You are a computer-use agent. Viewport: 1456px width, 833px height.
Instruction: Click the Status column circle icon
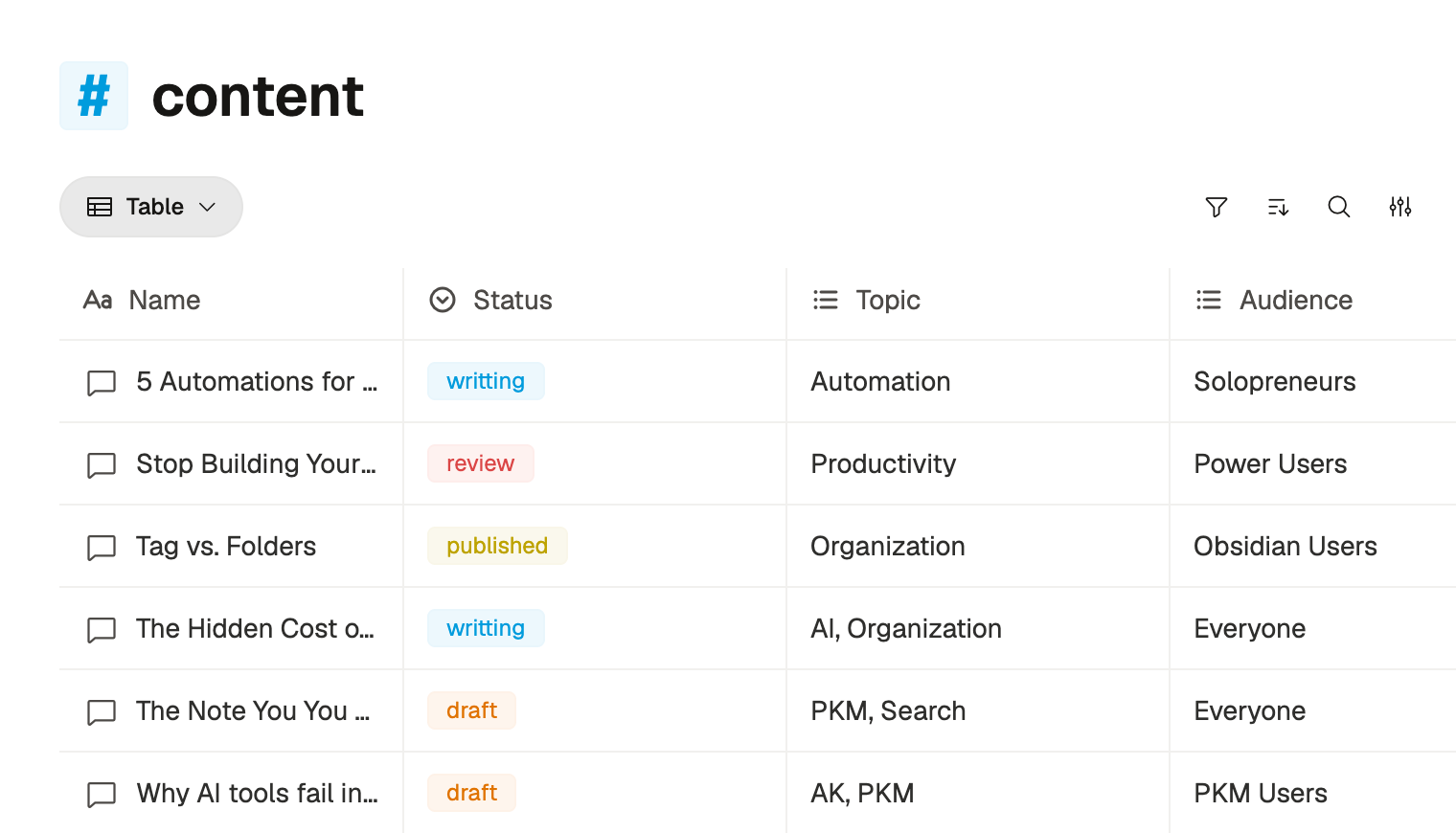tap(443, 301)
